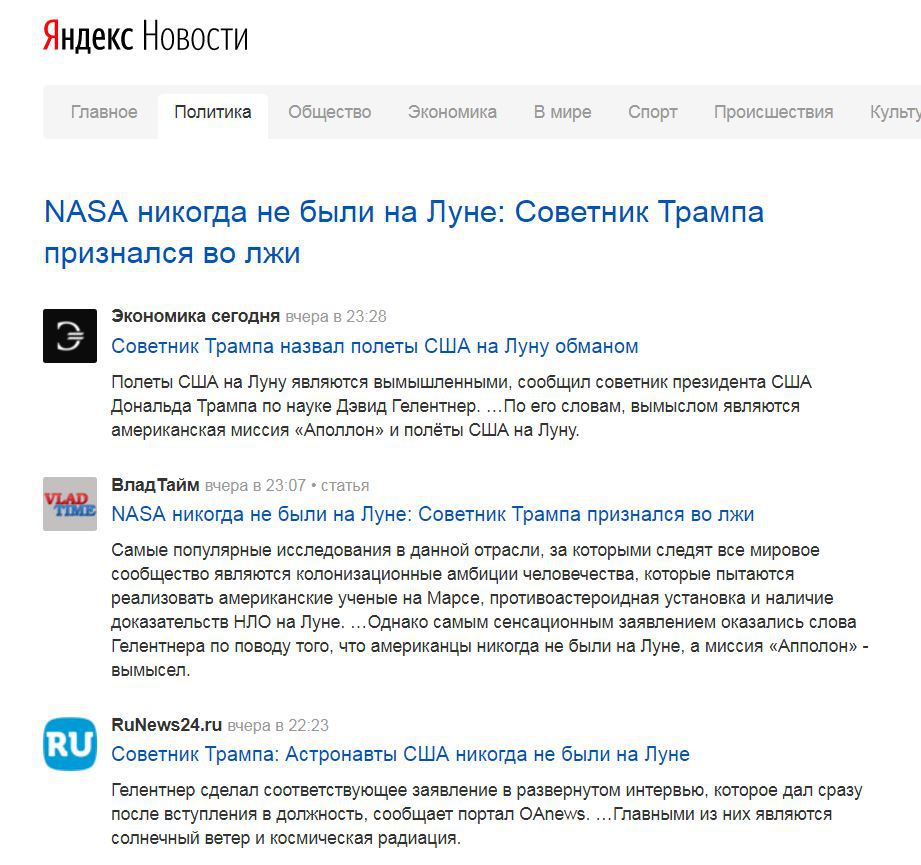Click the ВладТайм VLAD TIME logo icon

70,504
